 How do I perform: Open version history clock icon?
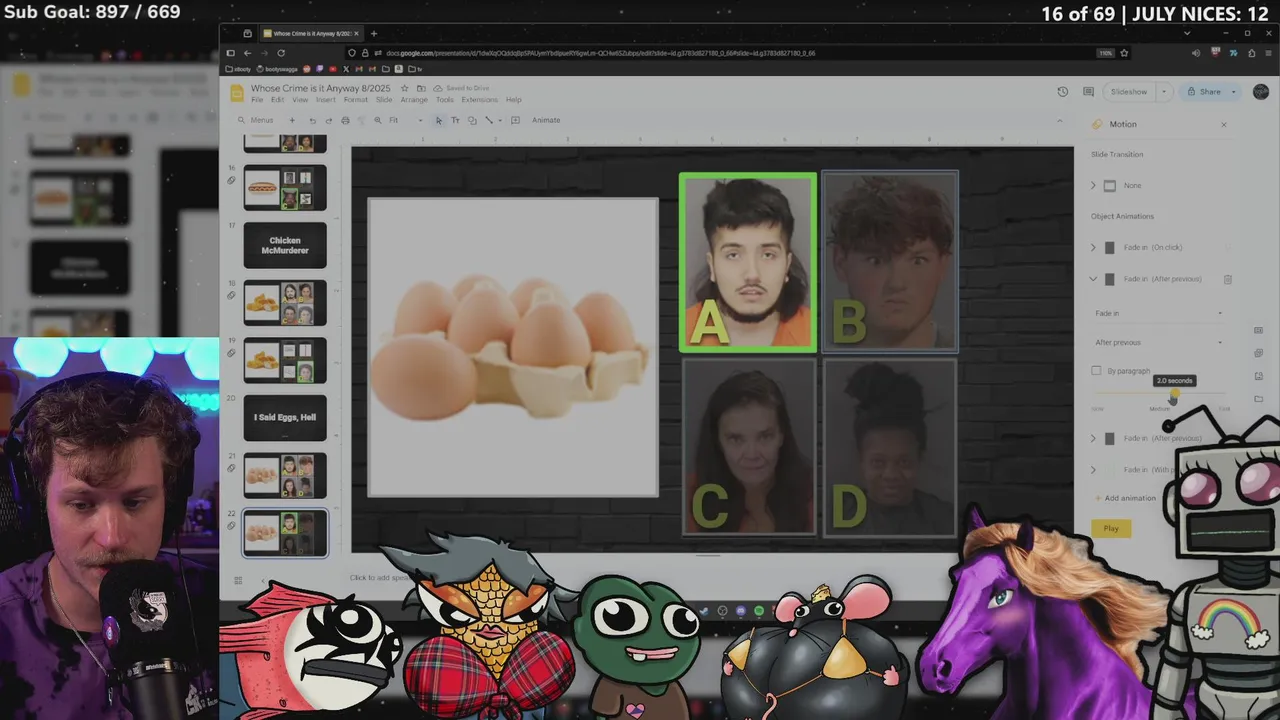(x=1062, y=91)
